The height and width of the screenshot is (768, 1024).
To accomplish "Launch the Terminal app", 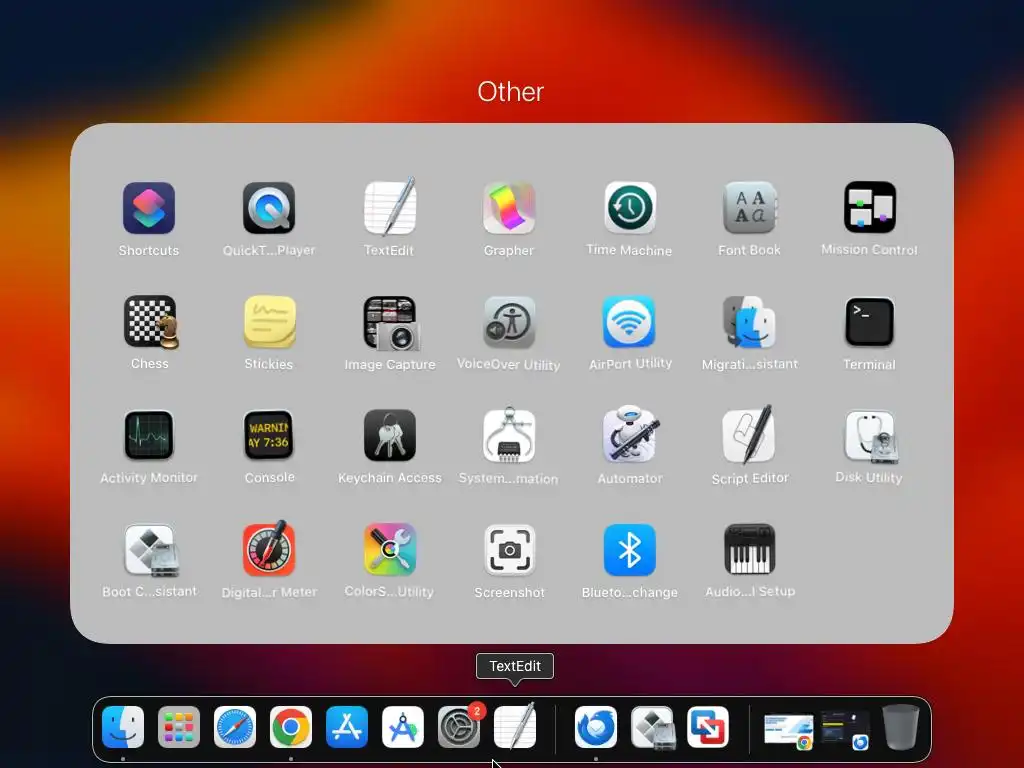I will [x=869, y=322].
